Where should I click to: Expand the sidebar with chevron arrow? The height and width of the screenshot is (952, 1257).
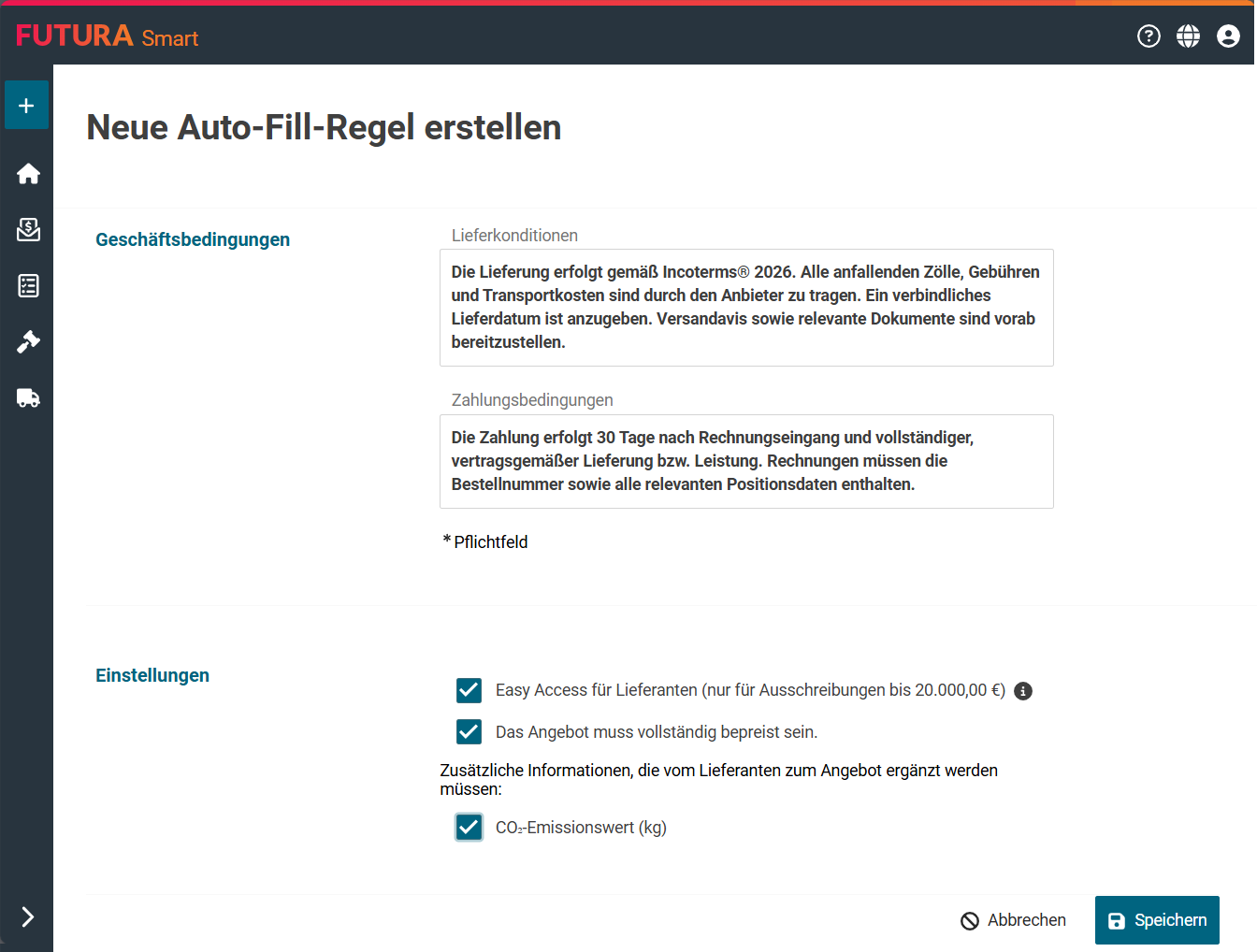coord(27,916)
